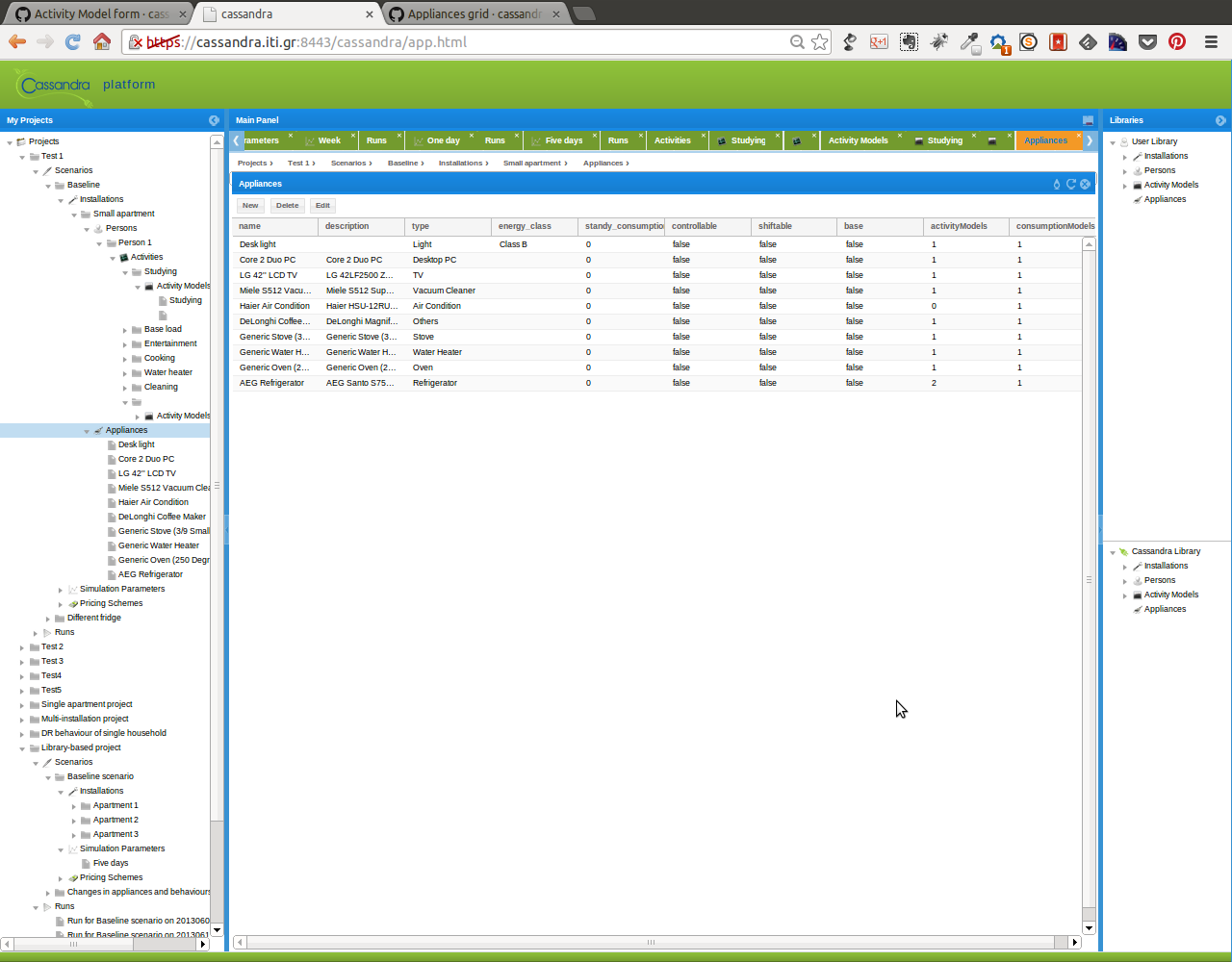1232x962 pixels.
Task: Select the AEG Refrigerator row in the grid
Action: pos(656,383)
